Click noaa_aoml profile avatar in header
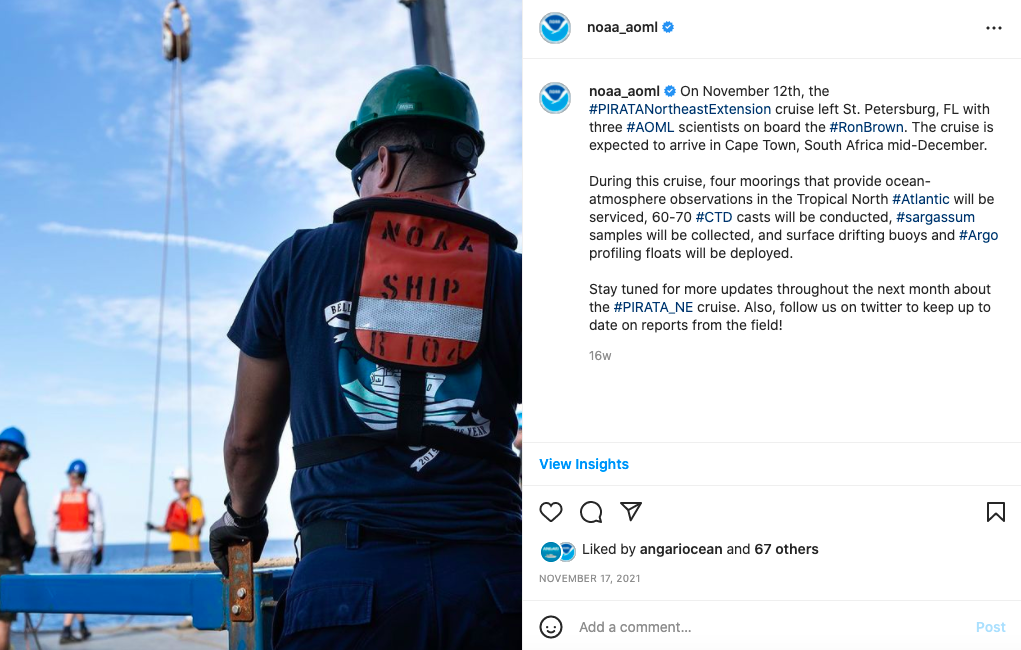 pyautogui.click(x=555, y=28)
